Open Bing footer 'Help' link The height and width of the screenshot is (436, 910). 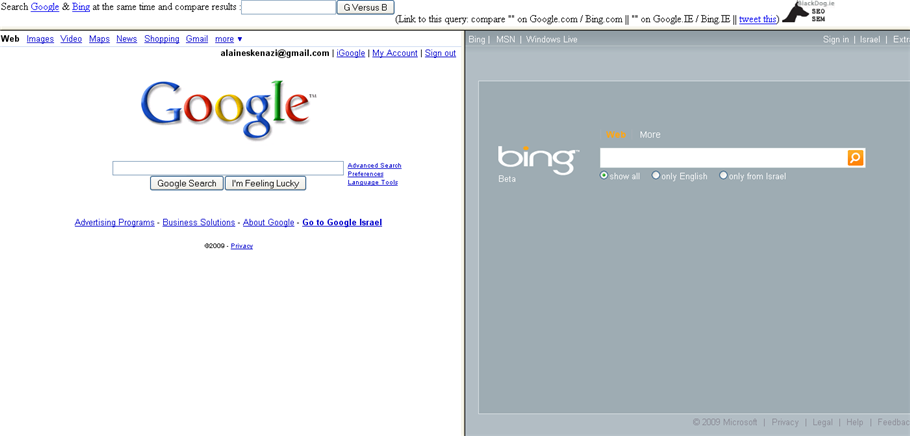pos(855,422)
